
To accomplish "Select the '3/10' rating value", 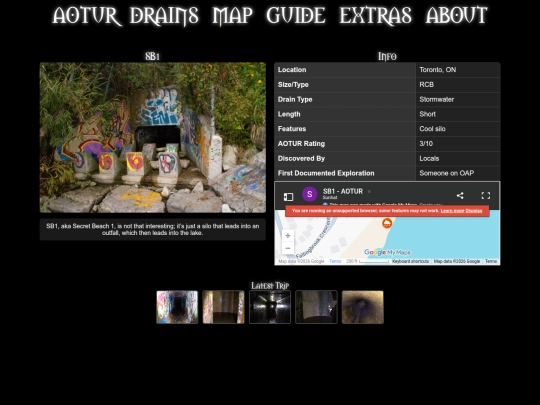I will pos(426,144).
